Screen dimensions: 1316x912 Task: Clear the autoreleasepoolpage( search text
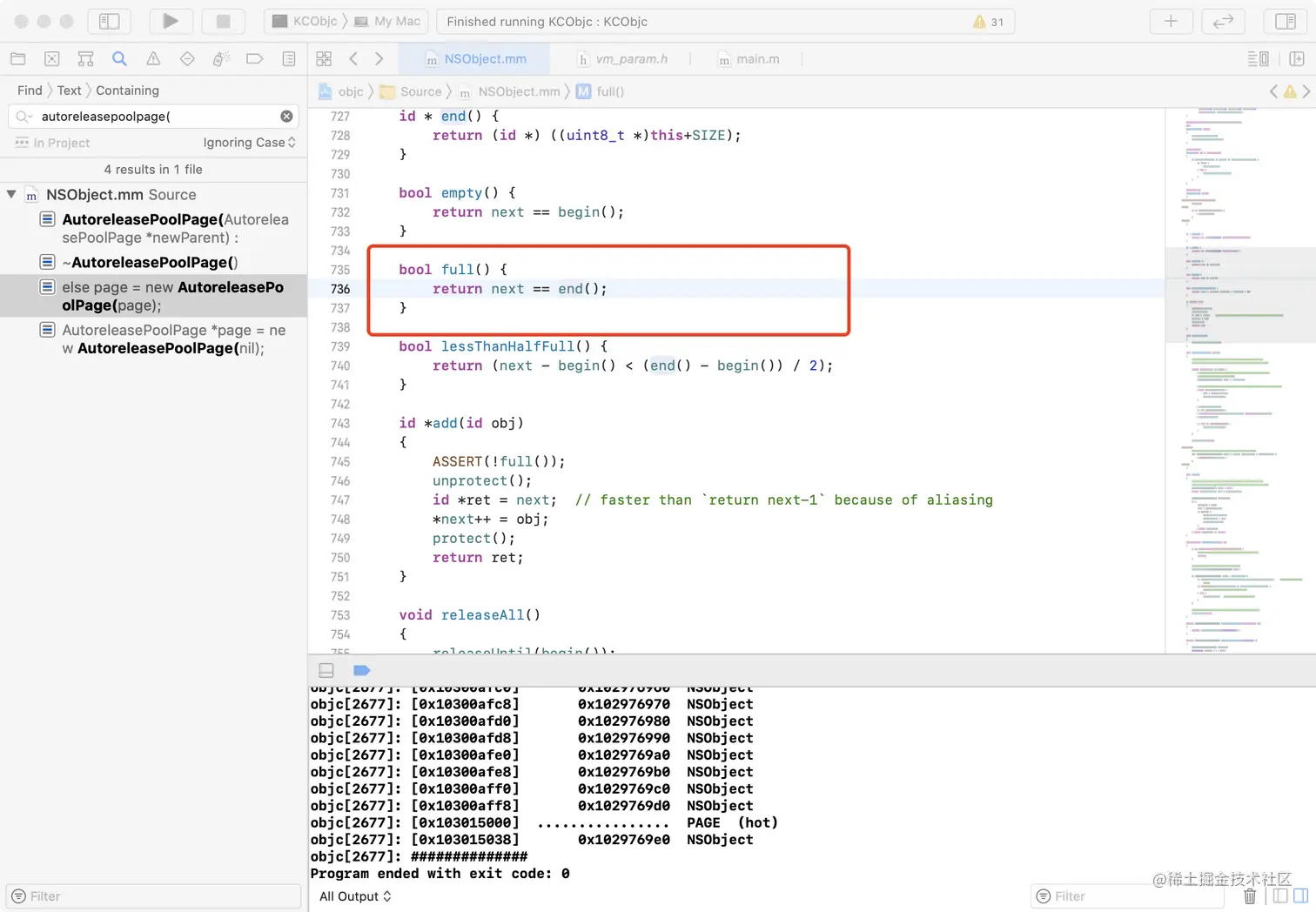tap(286, 117)
